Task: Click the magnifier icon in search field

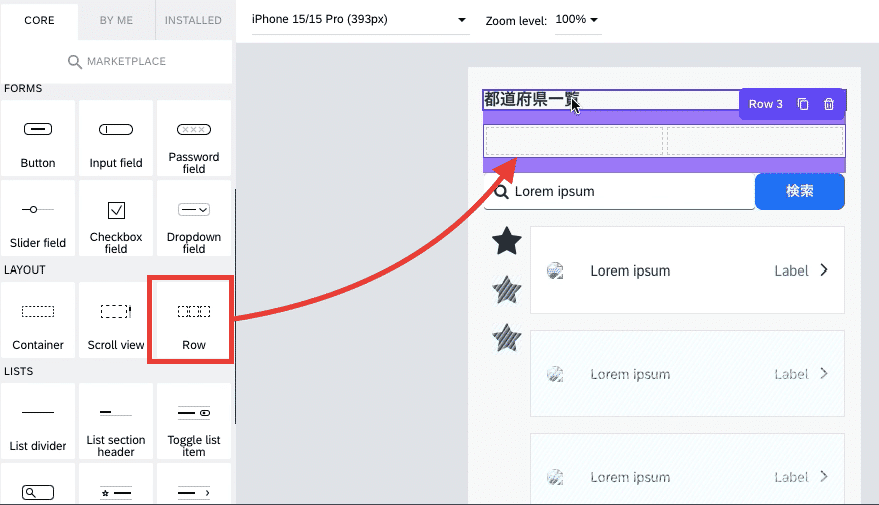Action: [x=501, y=192]
